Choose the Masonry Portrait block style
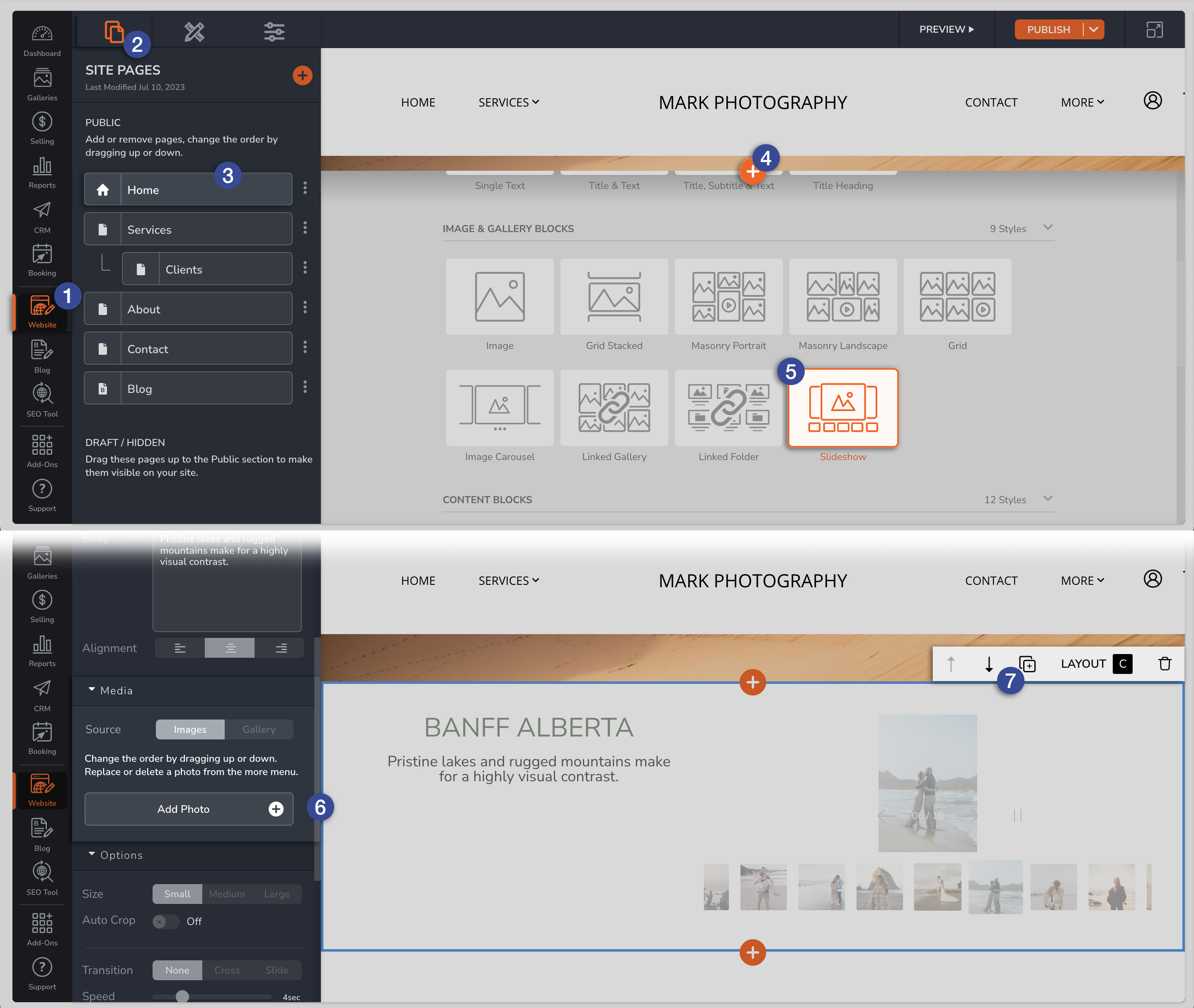This screenshot has width=1194, height=1008. [x=728, y=297]
